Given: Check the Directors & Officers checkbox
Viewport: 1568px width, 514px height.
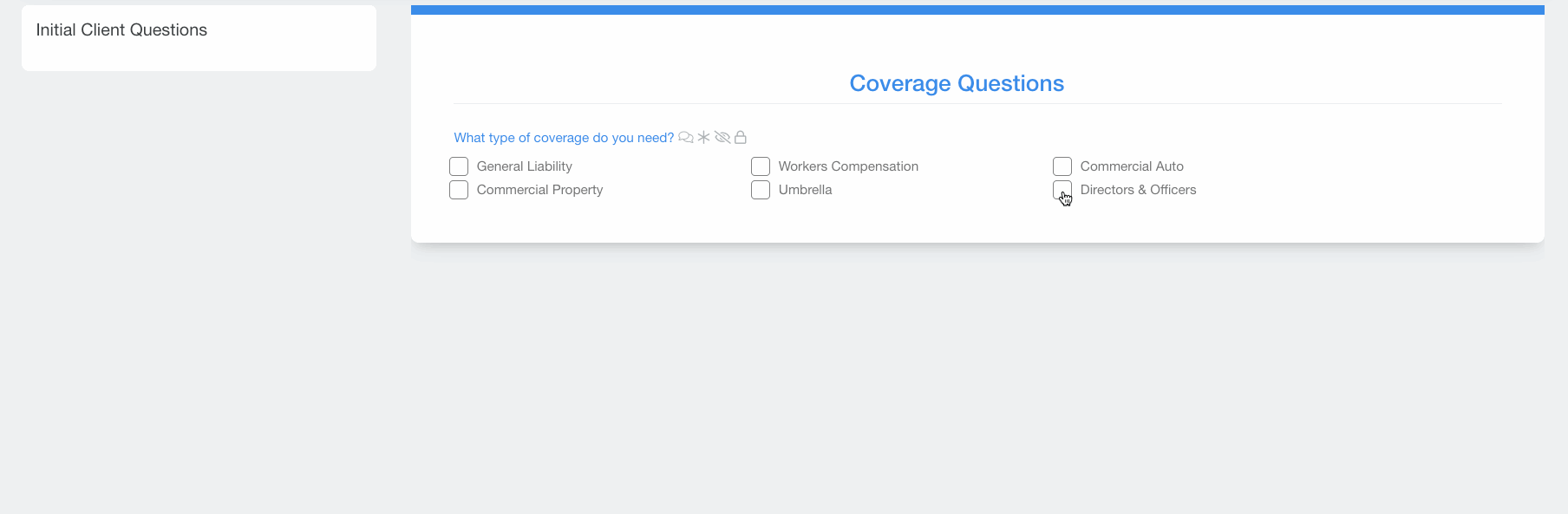Looking at the screenshot, I should [x=1062, y=190].
